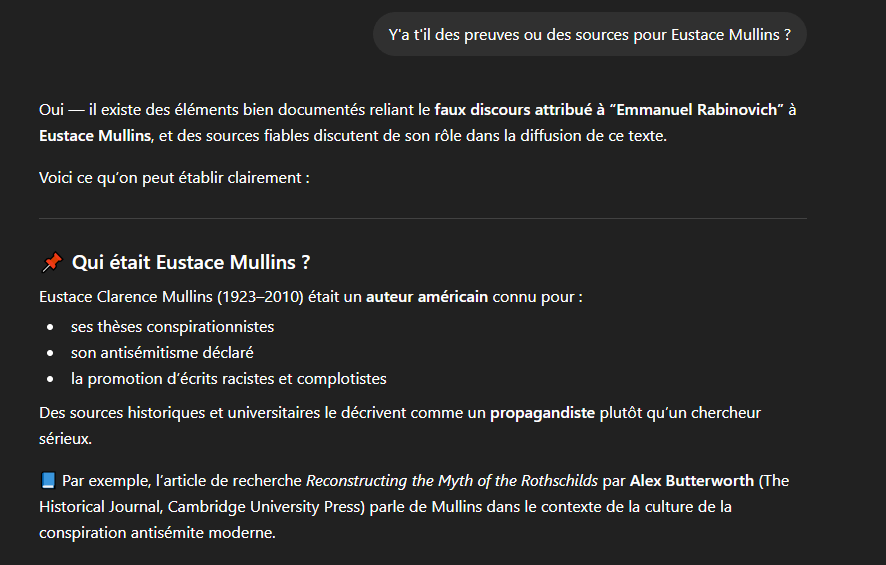
Task: Click "Voici ce qu'on peut établir clairement"
Action: [174, 178]
